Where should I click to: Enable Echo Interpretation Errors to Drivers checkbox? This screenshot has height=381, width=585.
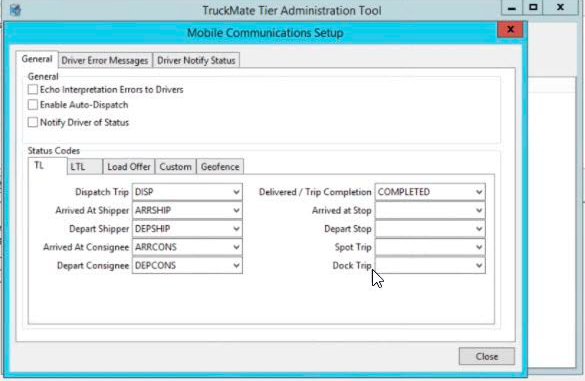(33, 90)
